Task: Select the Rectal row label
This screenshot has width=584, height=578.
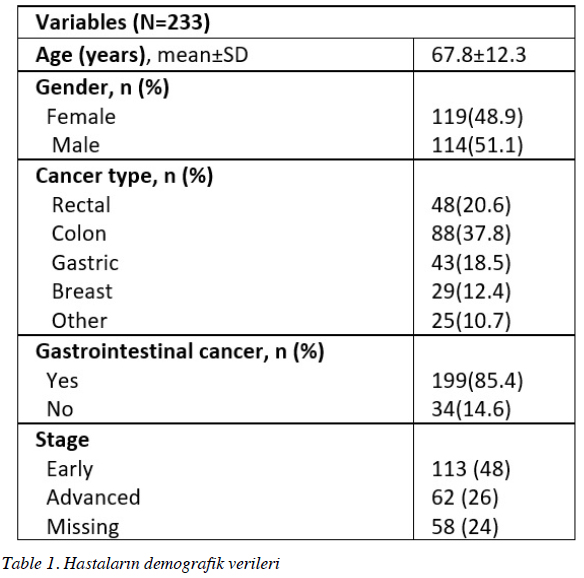Action: (81, 205)
